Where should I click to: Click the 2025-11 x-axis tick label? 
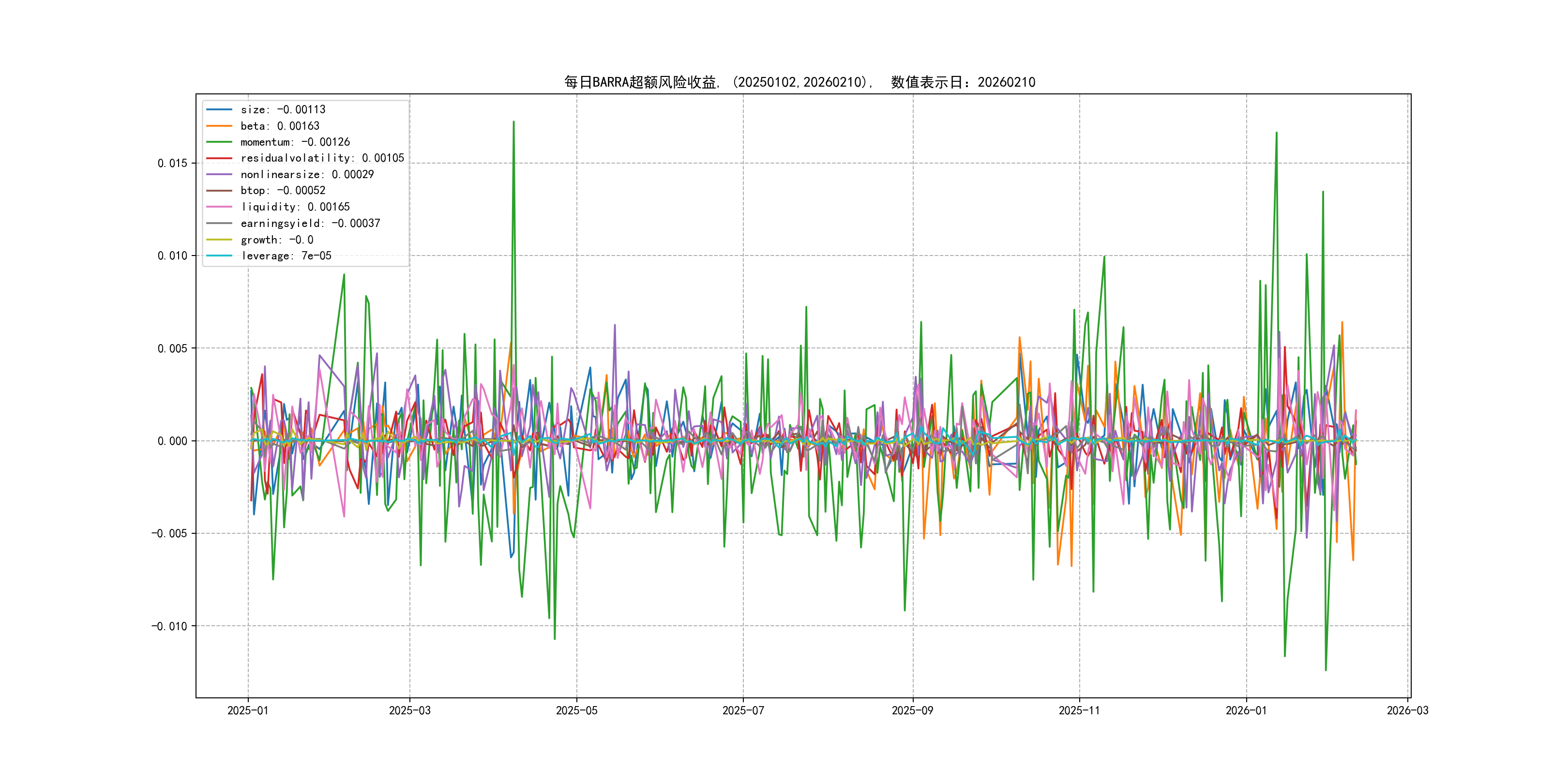click(1079, 711)
